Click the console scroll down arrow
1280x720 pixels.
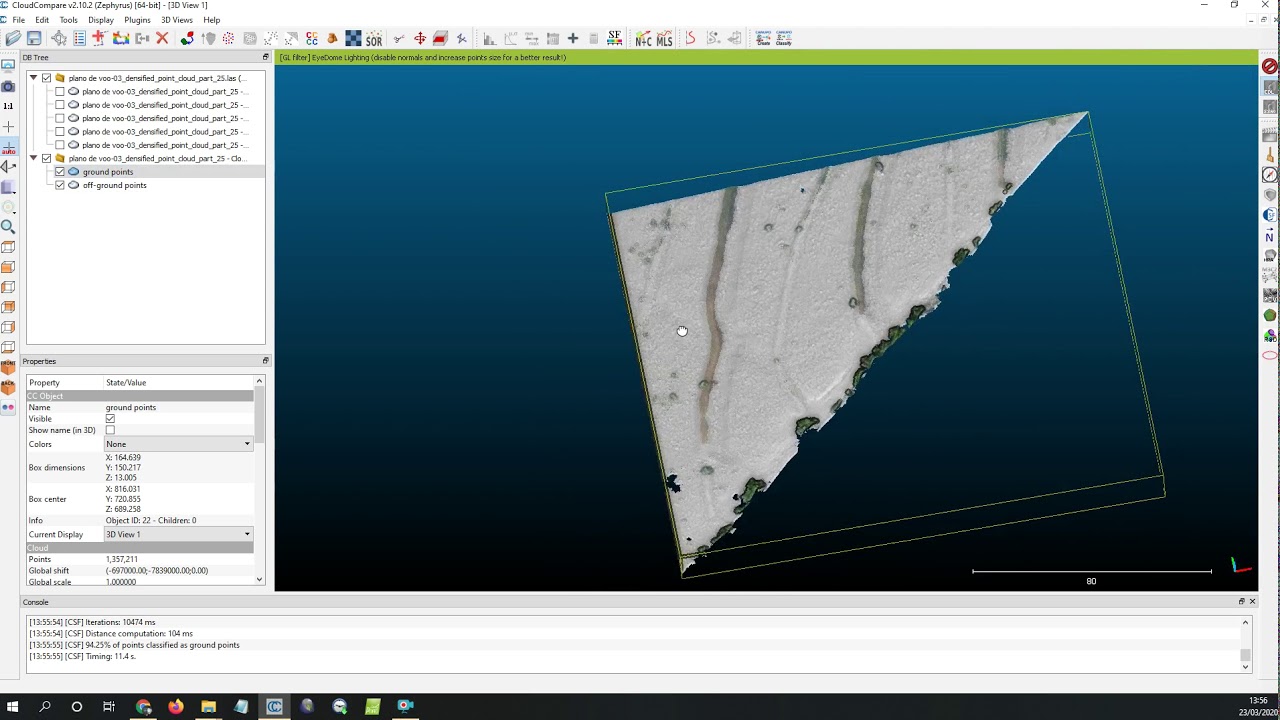1245,665
